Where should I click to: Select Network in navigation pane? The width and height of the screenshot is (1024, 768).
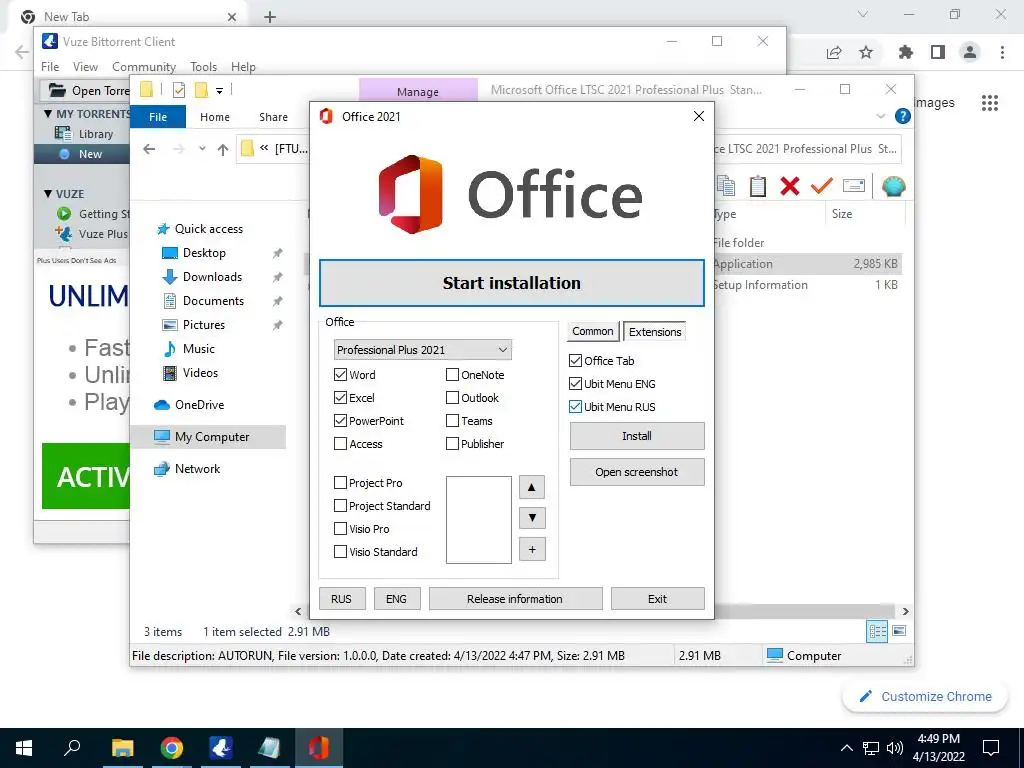(x=197, y=469)
